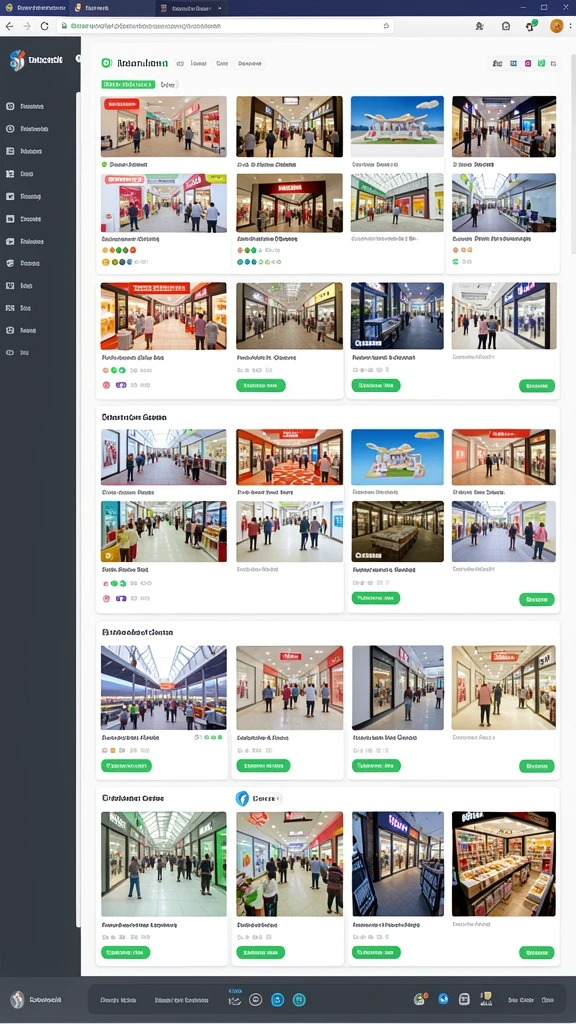Click the teal circular icon in bottom bar
Viewport: 576px width, 1024px height.
[299, 999]
